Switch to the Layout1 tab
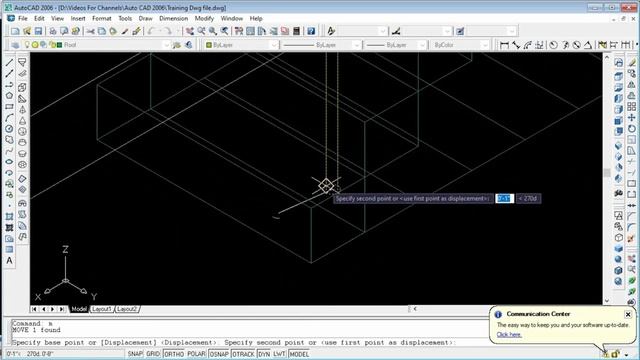640x360 pixels. pos(102,309)
